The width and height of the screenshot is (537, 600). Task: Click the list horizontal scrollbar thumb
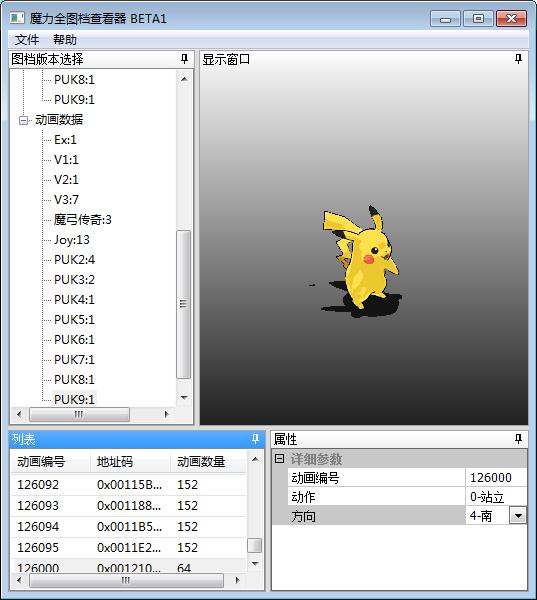tap(126, 580)
